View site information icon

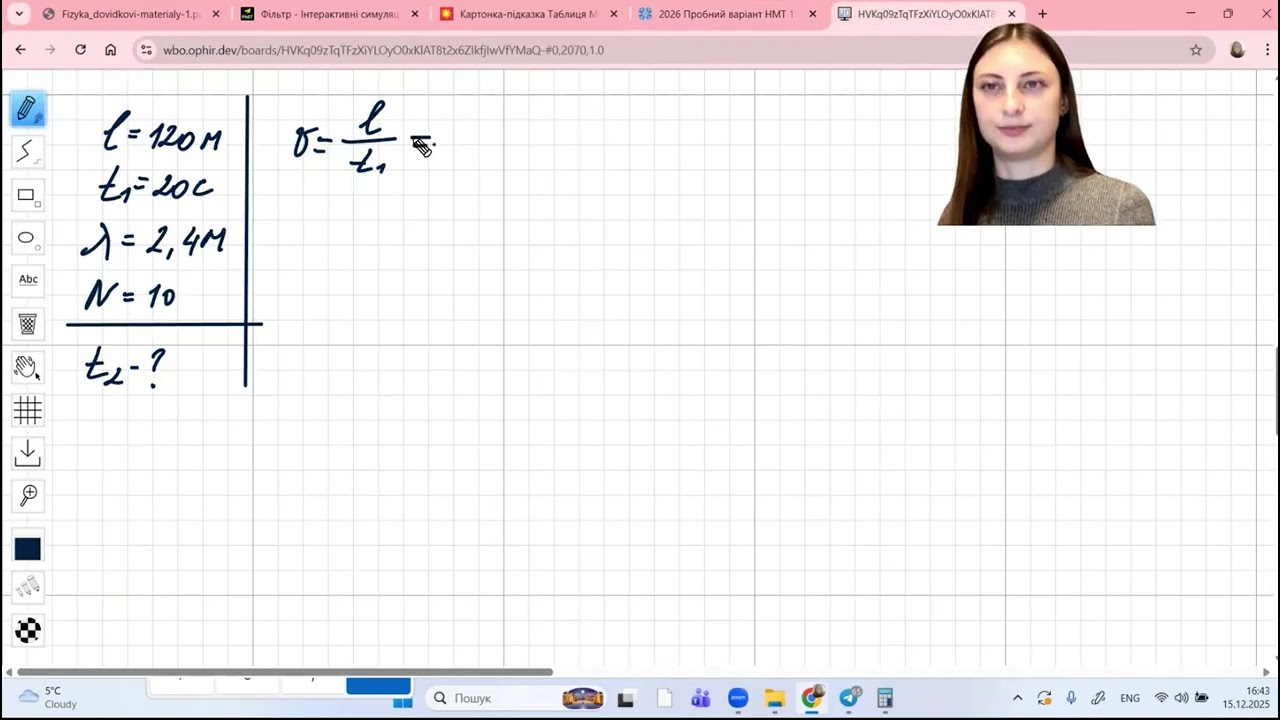click(146, 50)
